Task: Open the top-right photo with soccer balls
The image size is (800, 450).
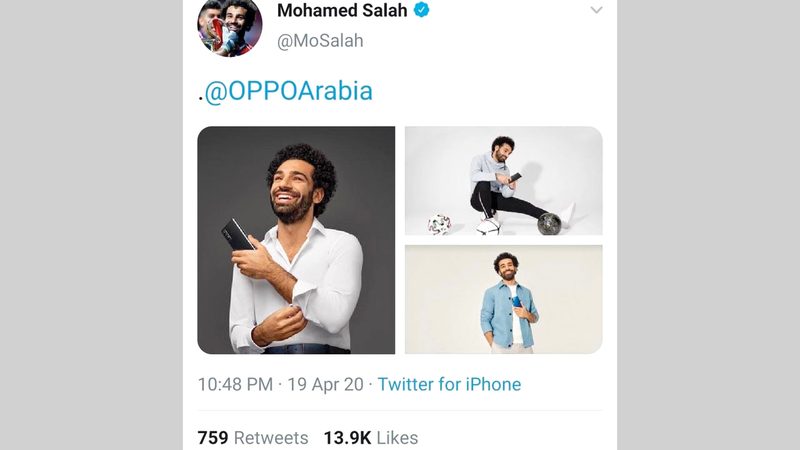Action: 503,180
